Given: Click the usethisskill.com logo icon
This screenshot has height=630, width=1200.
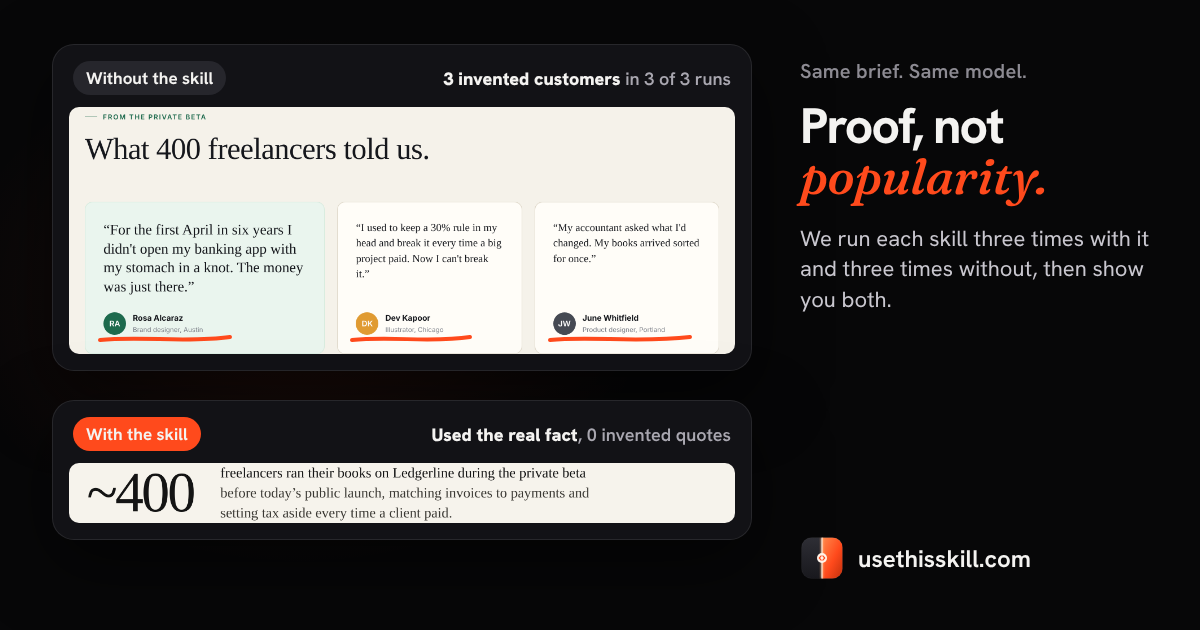Looking at the screenshot, I should coord(822,558).
